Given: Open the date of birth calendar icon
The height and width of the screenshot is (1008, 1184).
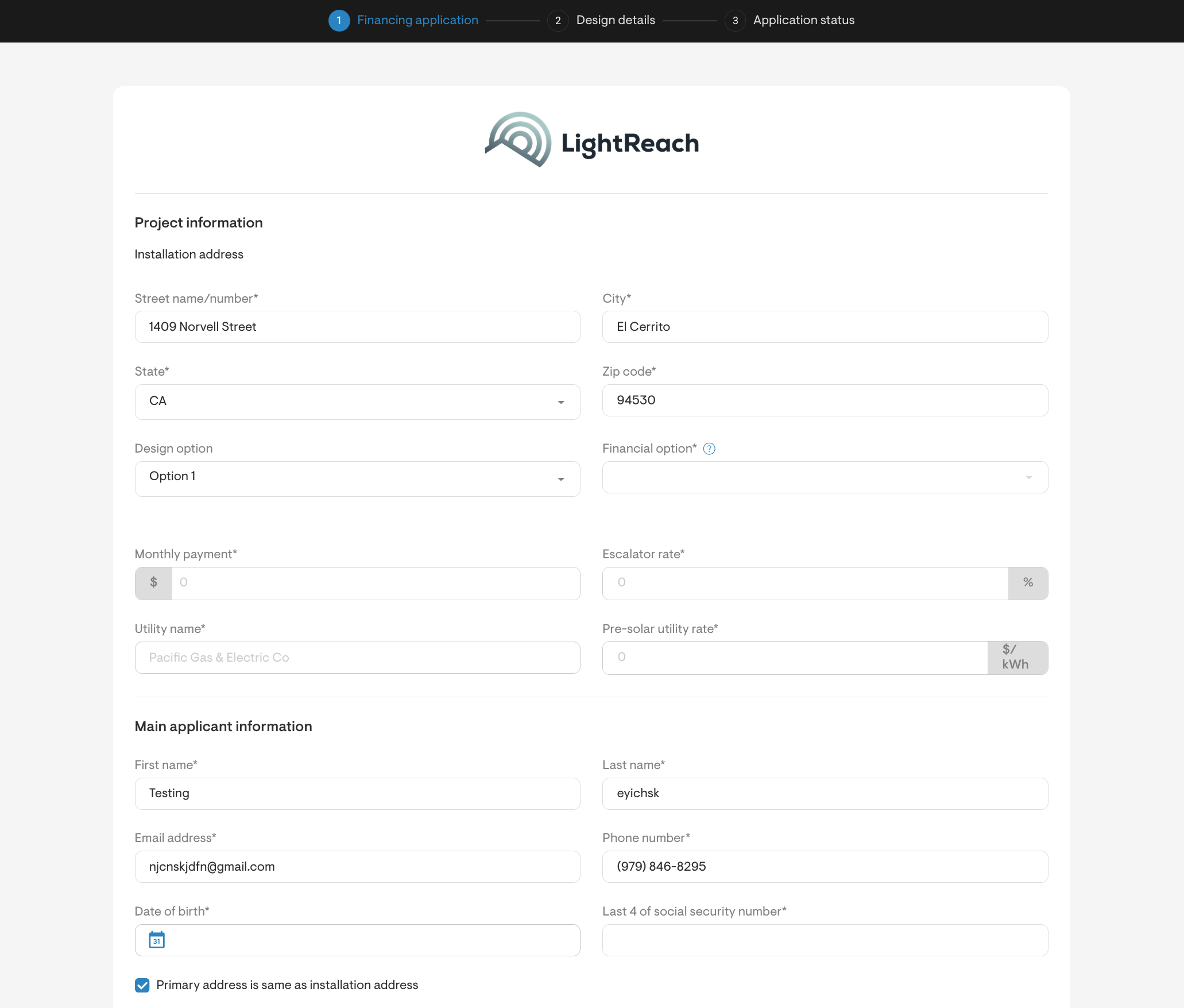Looking at the screenshot, I should pyautogui.click(x=157, y=940).
